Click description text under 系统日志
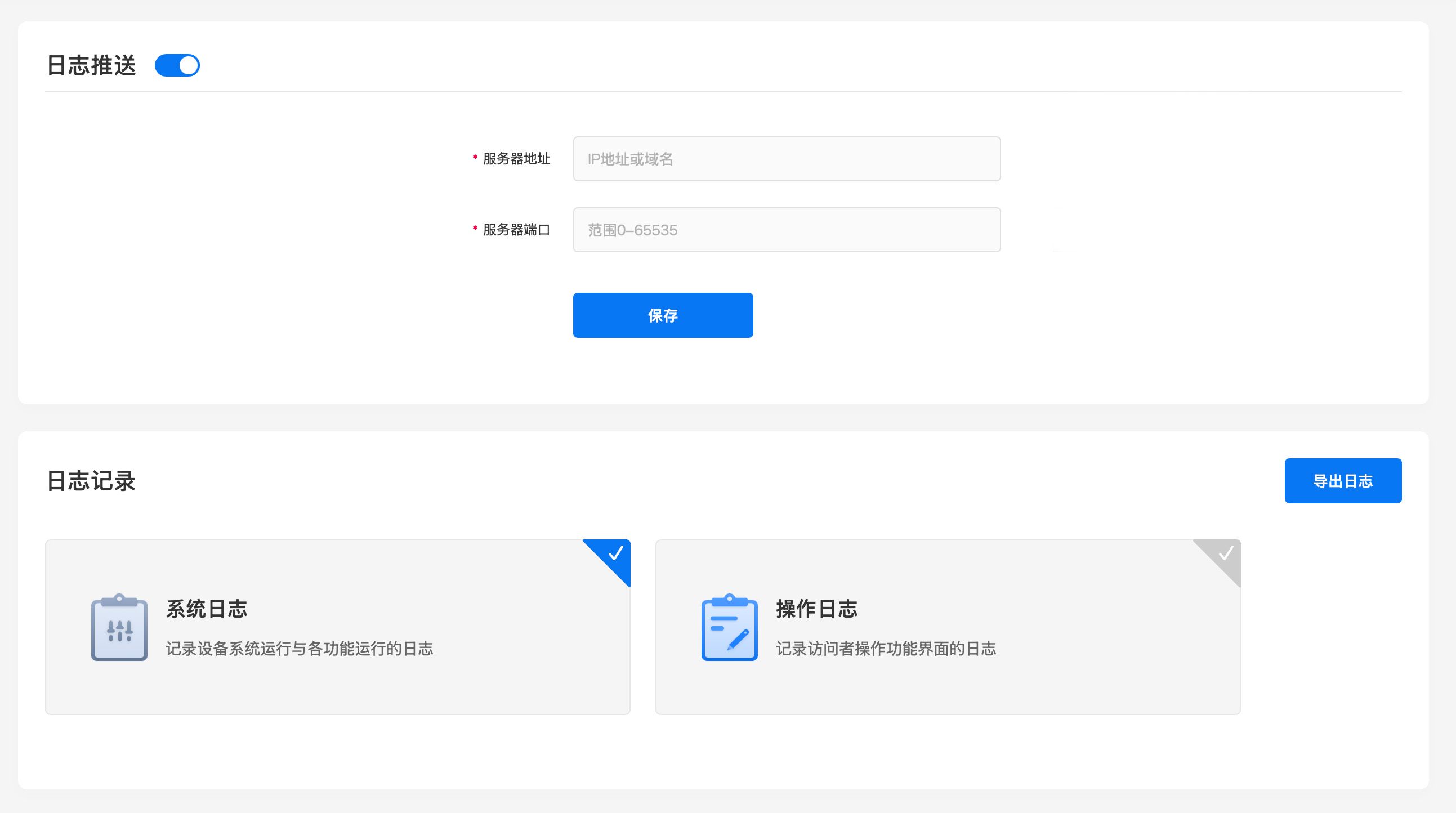The width and height of the screenshot is (1456, 813). 300,649
